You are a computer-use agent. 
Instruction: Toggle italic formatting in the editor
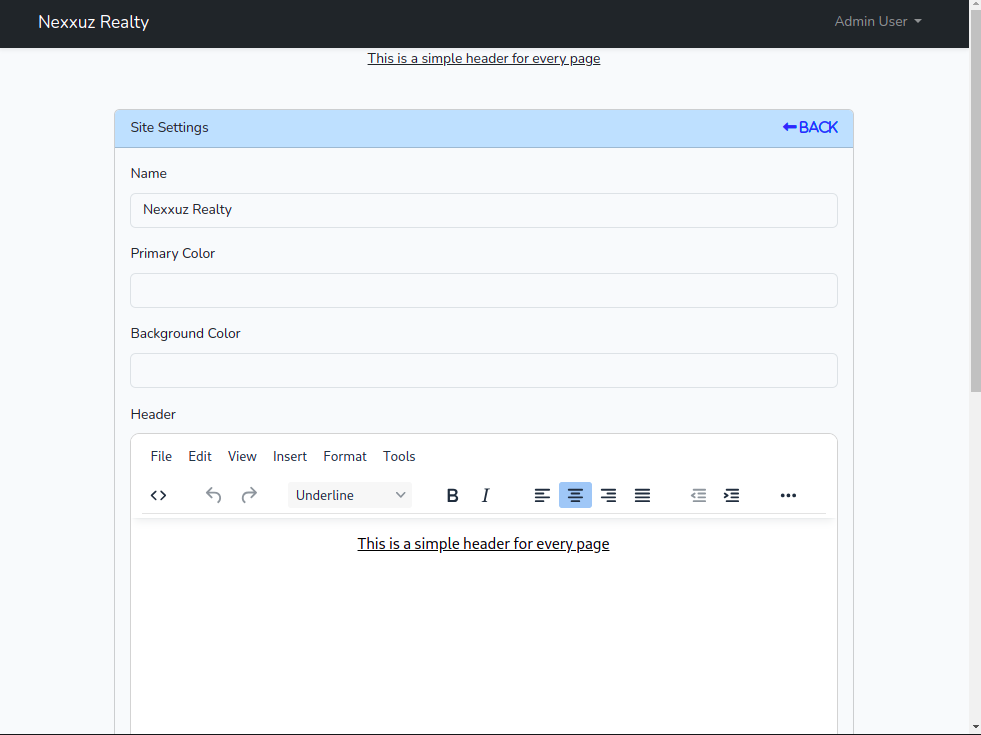point(486,495)
